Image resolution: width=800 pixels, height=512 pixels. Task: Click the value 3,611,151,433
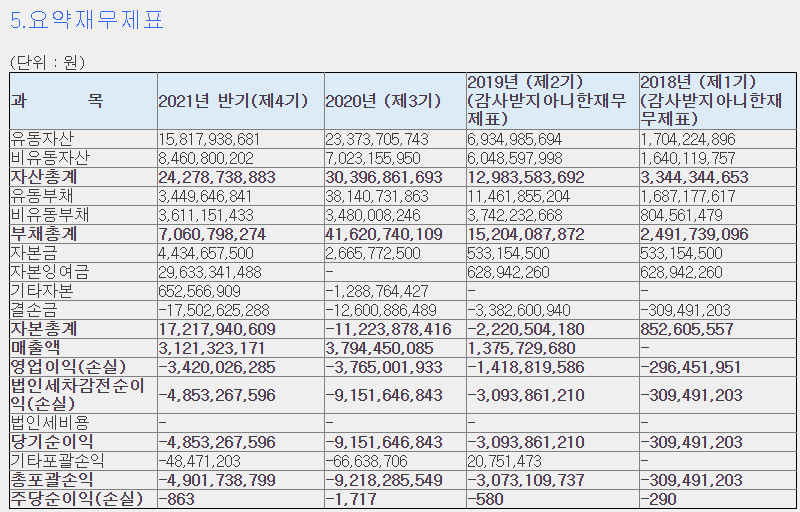click(206, 215)
